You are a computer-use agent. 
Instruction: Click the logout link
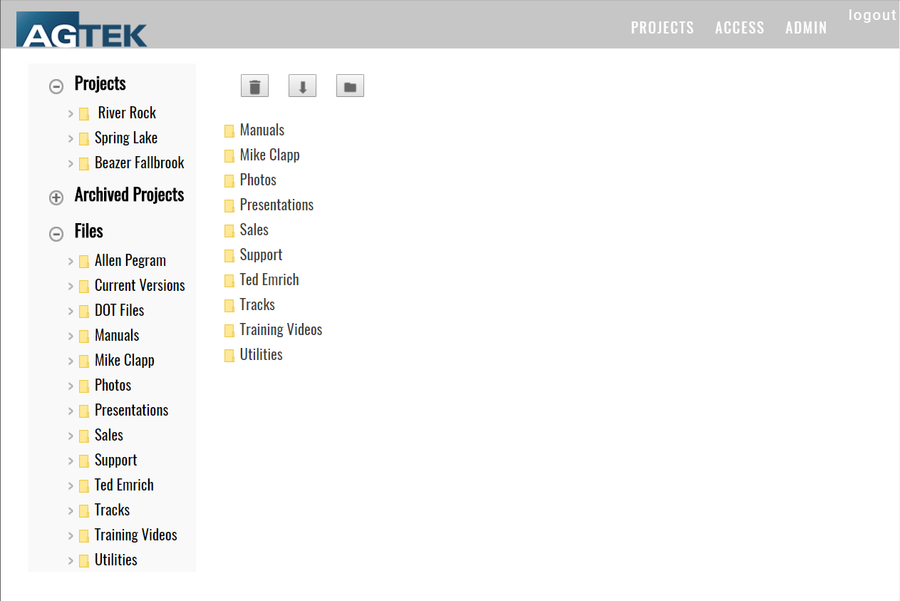point(872,14)
